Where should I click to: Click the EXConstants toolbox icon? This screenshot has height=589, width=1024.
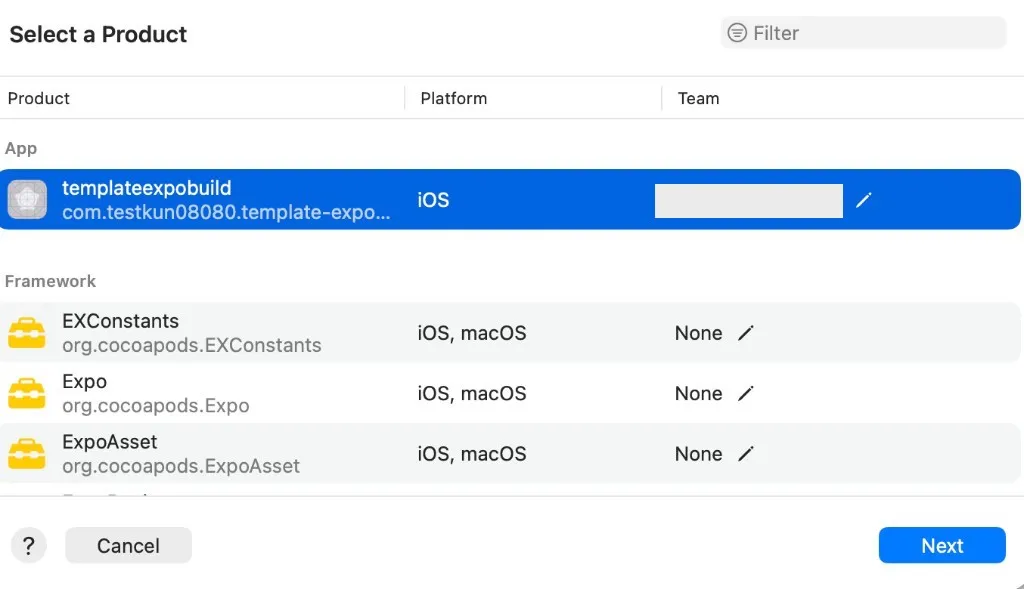(x=27, y=332)
